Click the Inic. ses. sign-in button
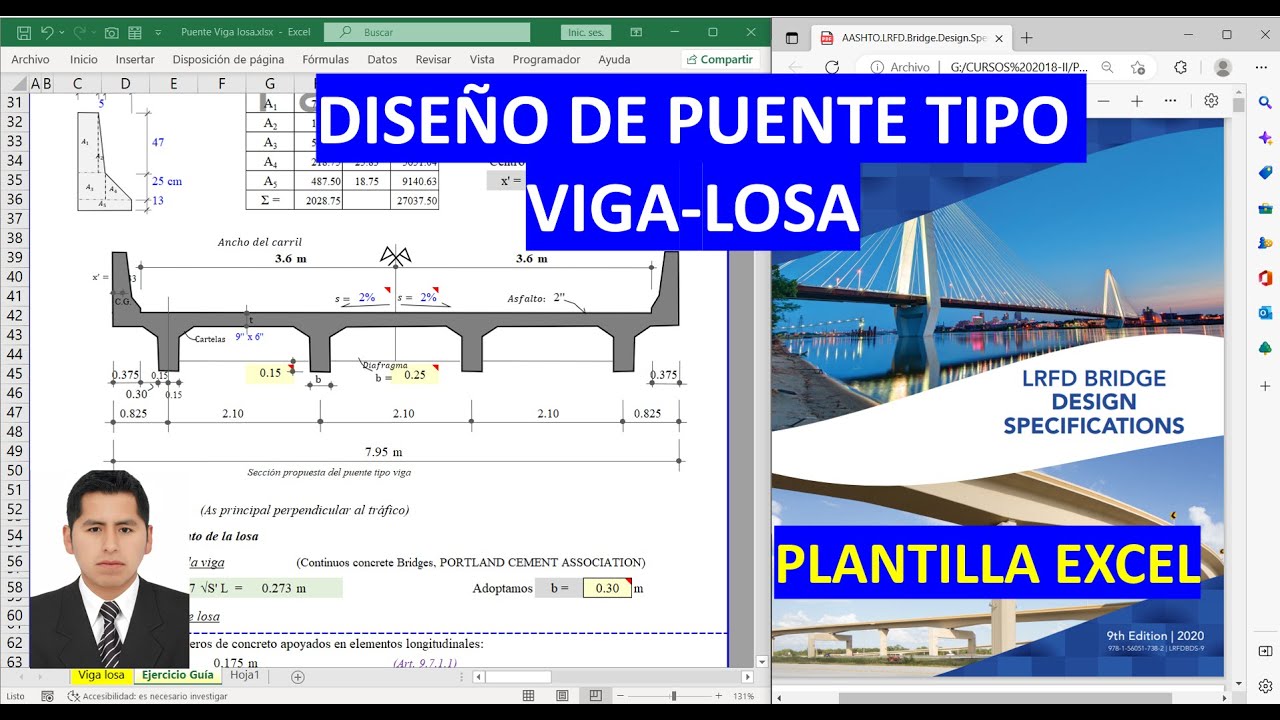Image resolution: width=1280 pixels, height=720 pixels. 586,32
